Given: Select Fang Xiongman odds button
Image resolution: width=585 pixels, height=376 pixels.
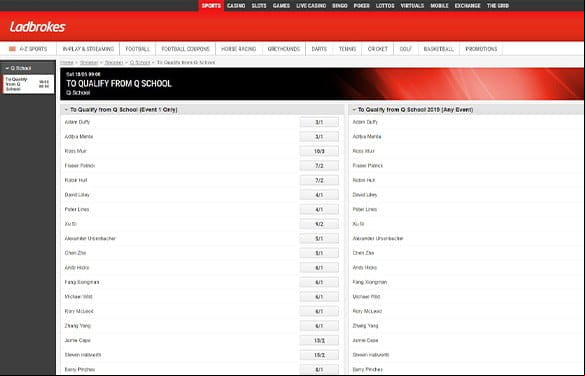Looking at the screenshot, I should [x=319, y=282].
